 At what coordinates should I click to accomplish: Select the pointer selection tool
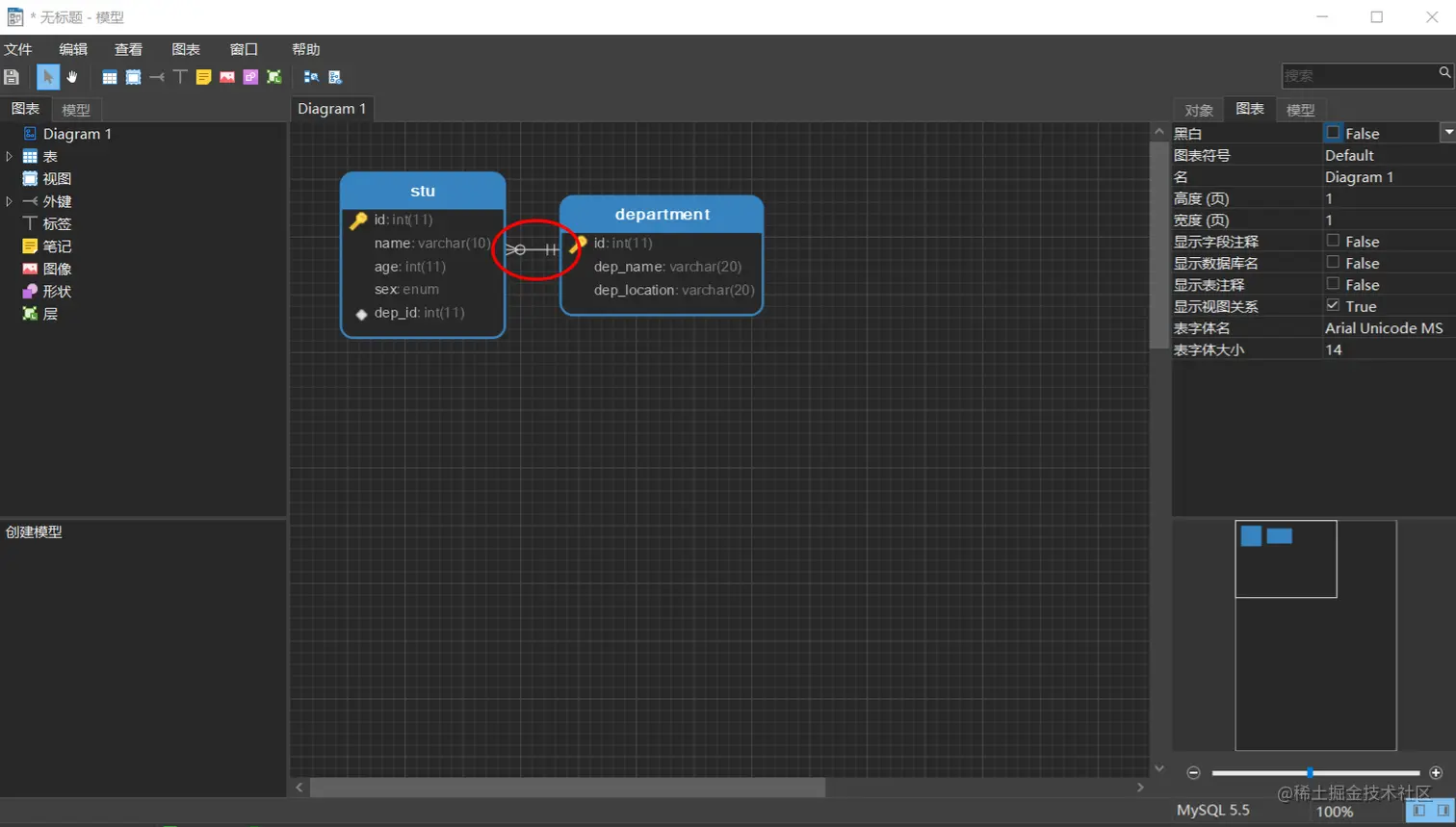tap(48, 77)
